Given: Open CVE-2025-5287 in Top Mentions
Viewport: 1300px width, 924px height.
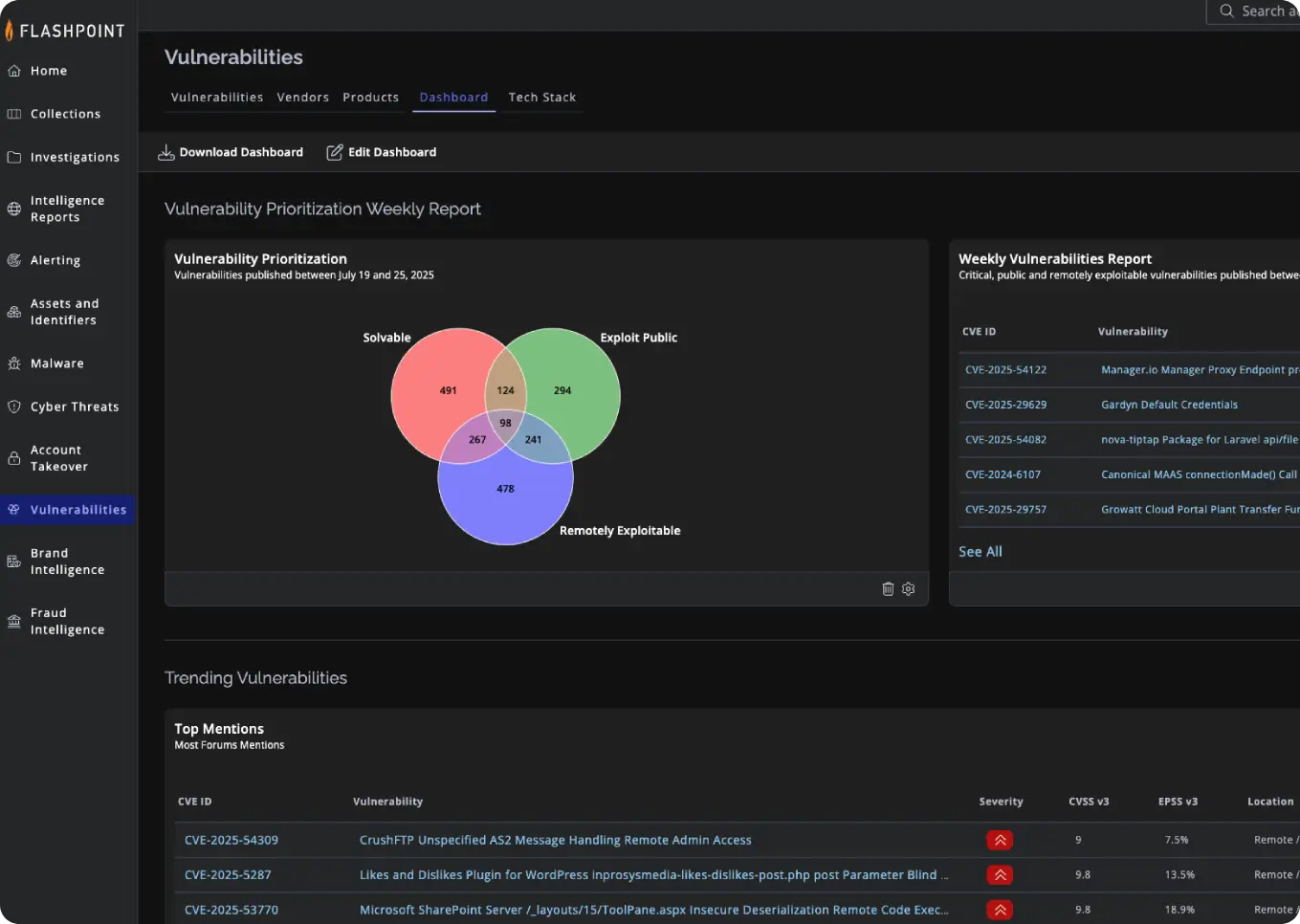Looking at the screenshot, I should (228, 874).
